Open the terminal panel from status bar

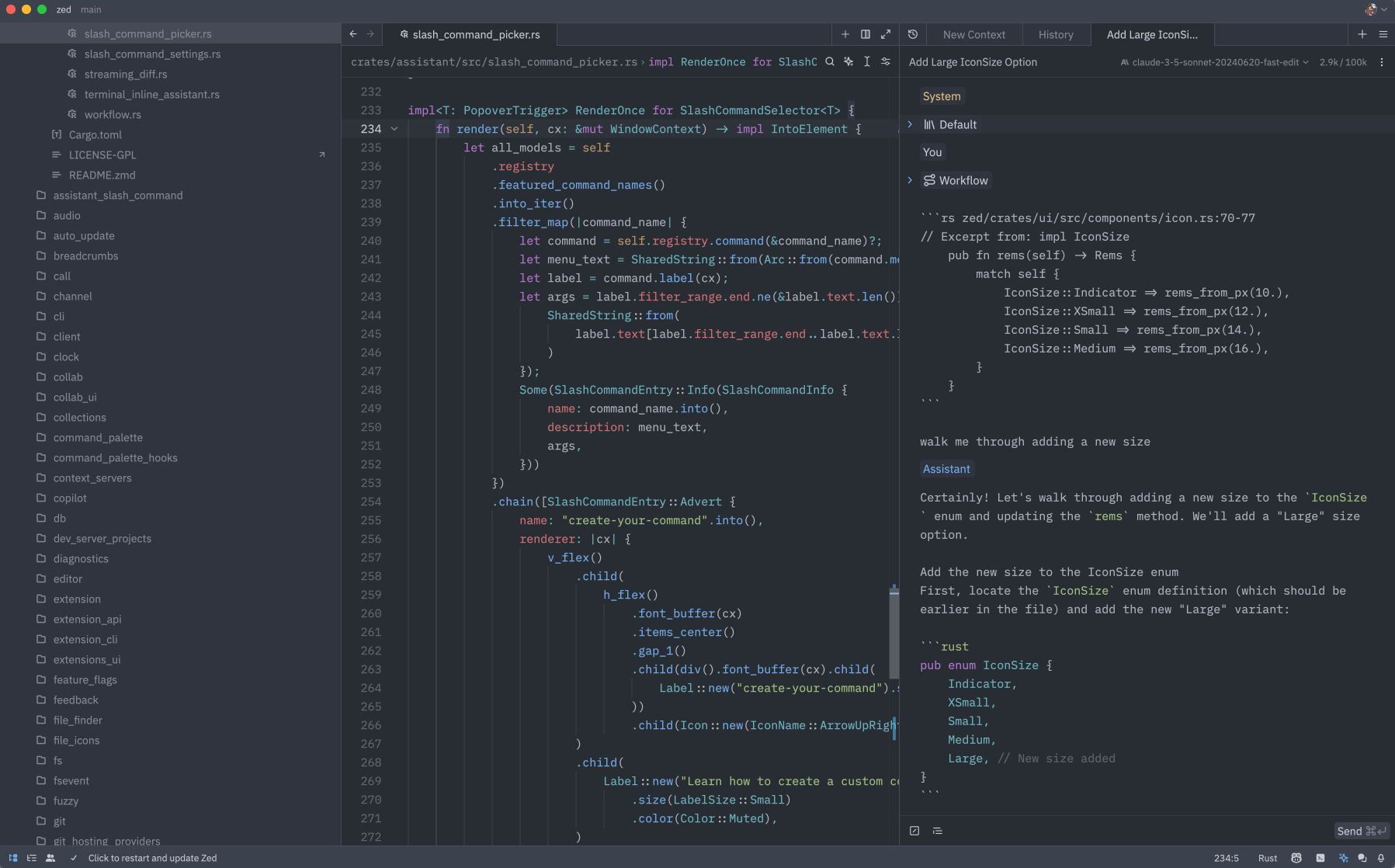coord(1320,858)
